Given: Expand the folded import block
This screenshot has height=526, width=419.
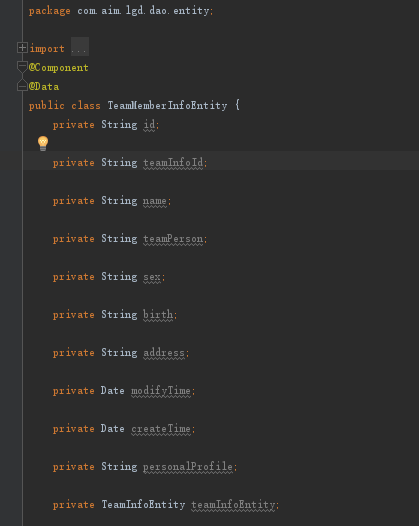Looking at the screenshot, I should tap(22, 48).
